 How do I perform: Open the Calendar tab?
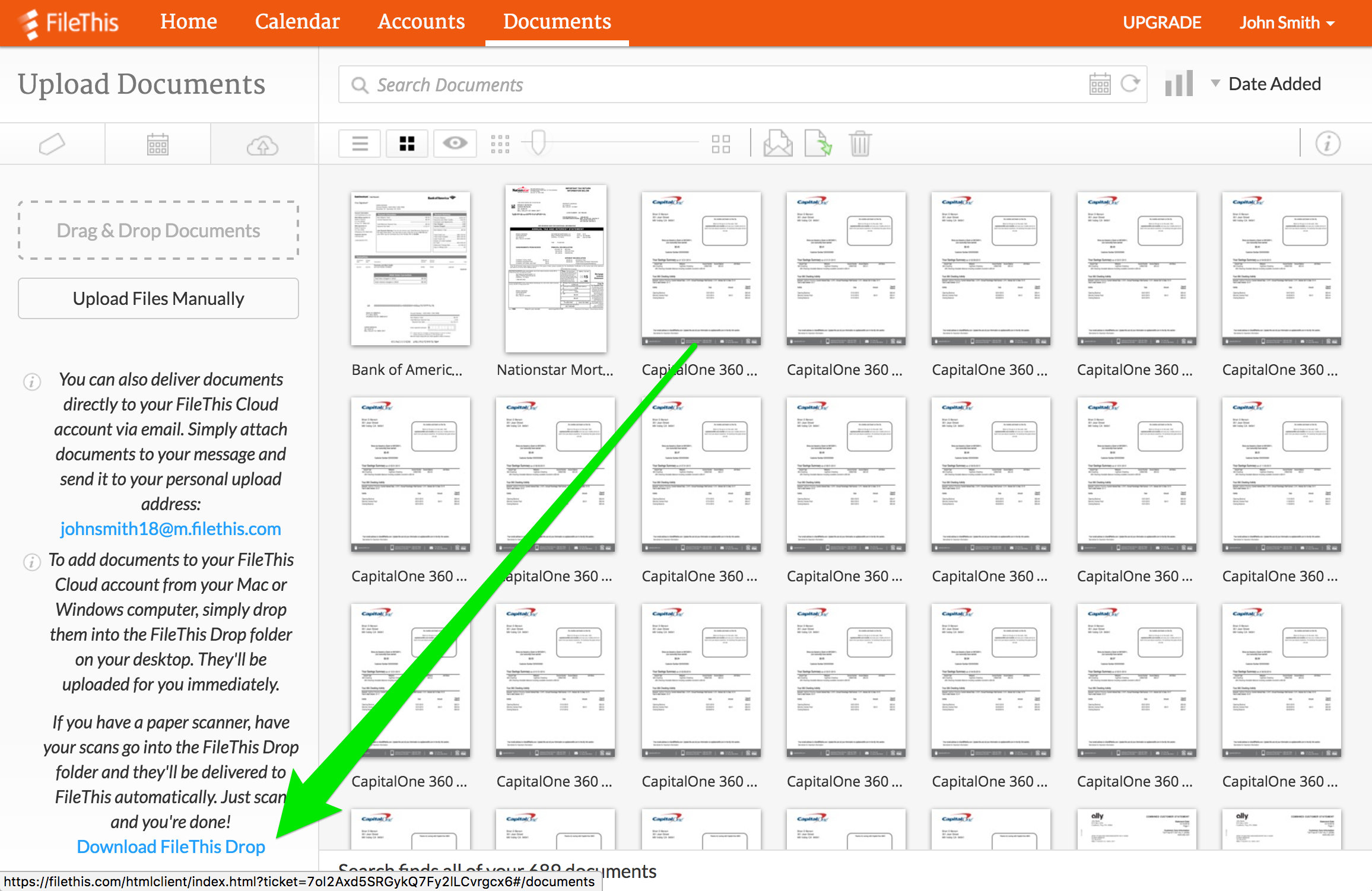tap(297, 22)
